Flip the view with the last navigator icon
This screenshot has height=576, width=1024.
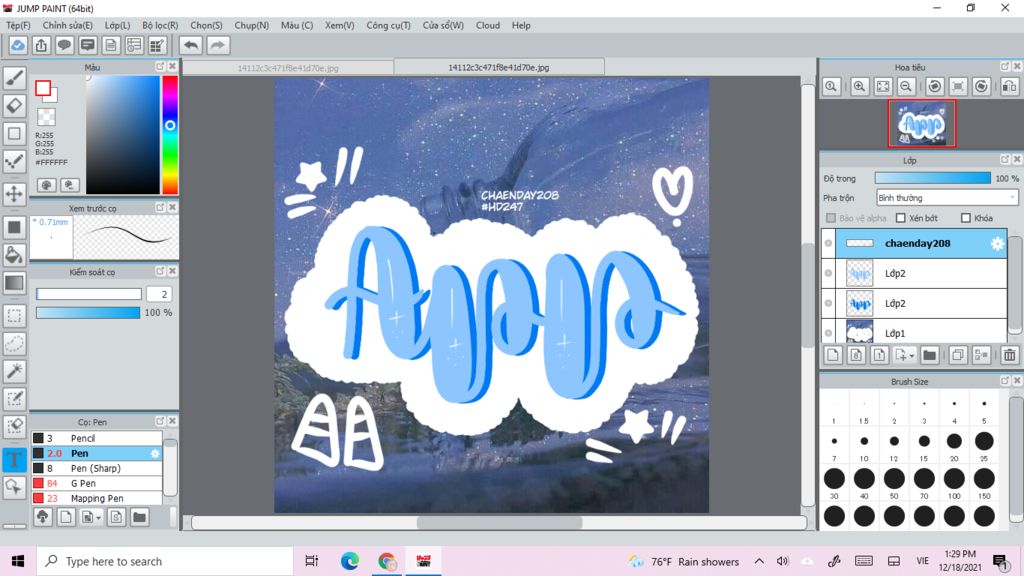pyautogui.click(x=1009, y=86)
